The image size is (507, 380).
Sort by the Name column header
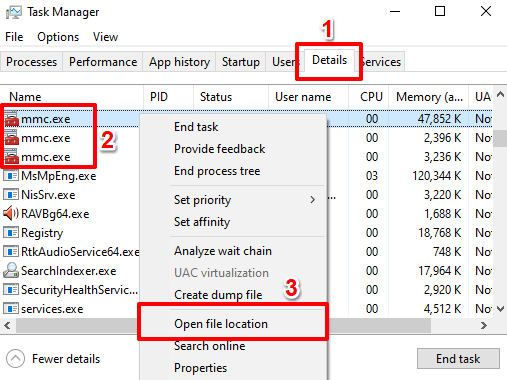click(72, 97)
